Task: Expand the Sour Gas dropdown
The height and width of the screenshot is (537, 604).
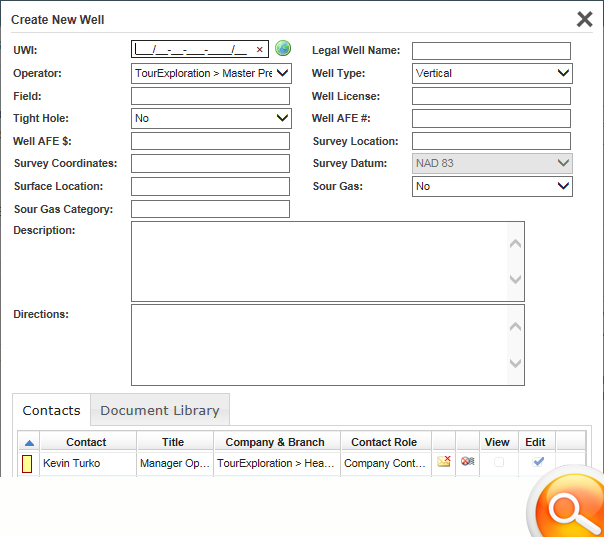Action: point(492,186)
